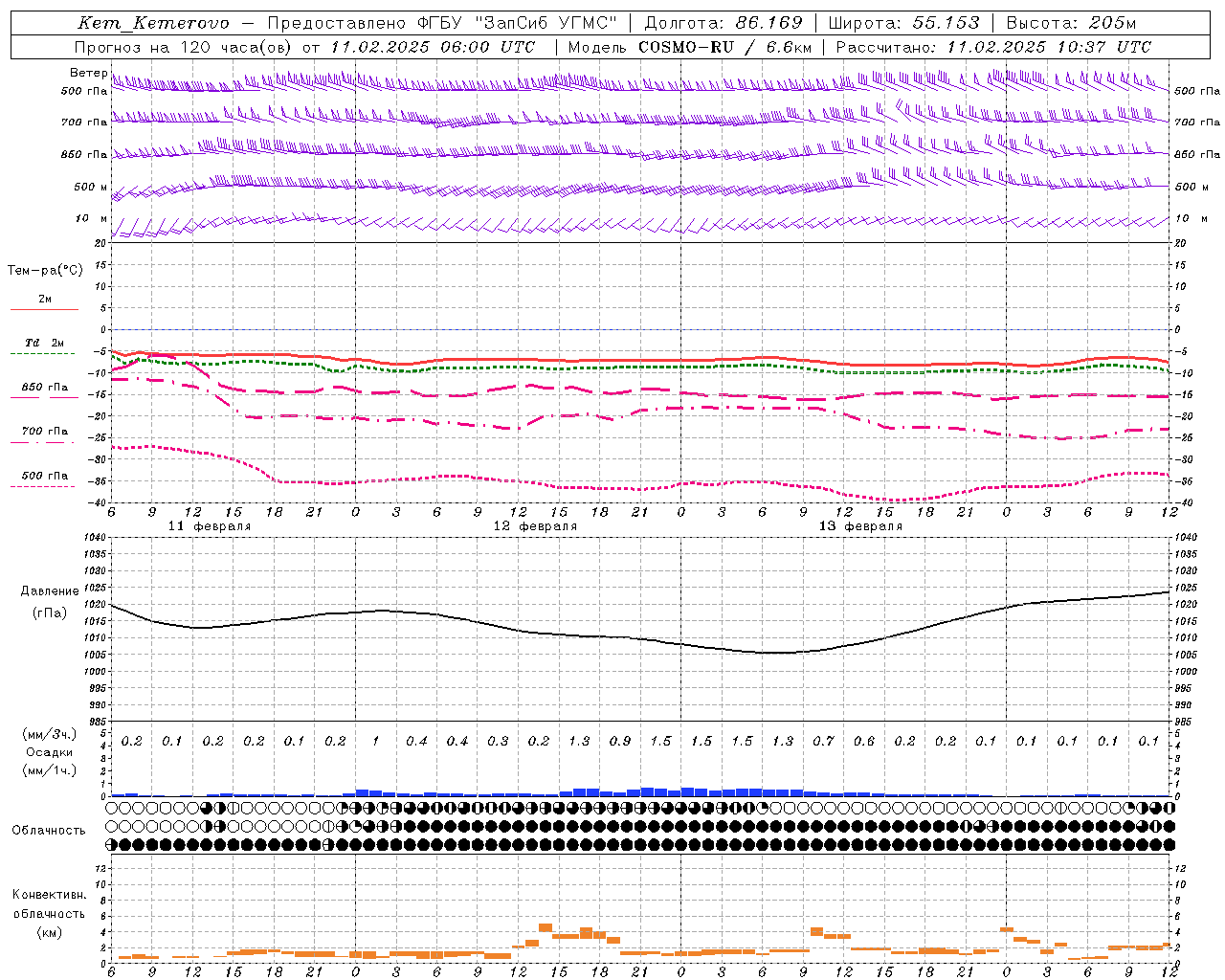Image resolution: width=1225 pixels, height=980 pixels.
Task: Click the dashed line sample under 700 гПа legend
Action: click(x=42, y=442)
